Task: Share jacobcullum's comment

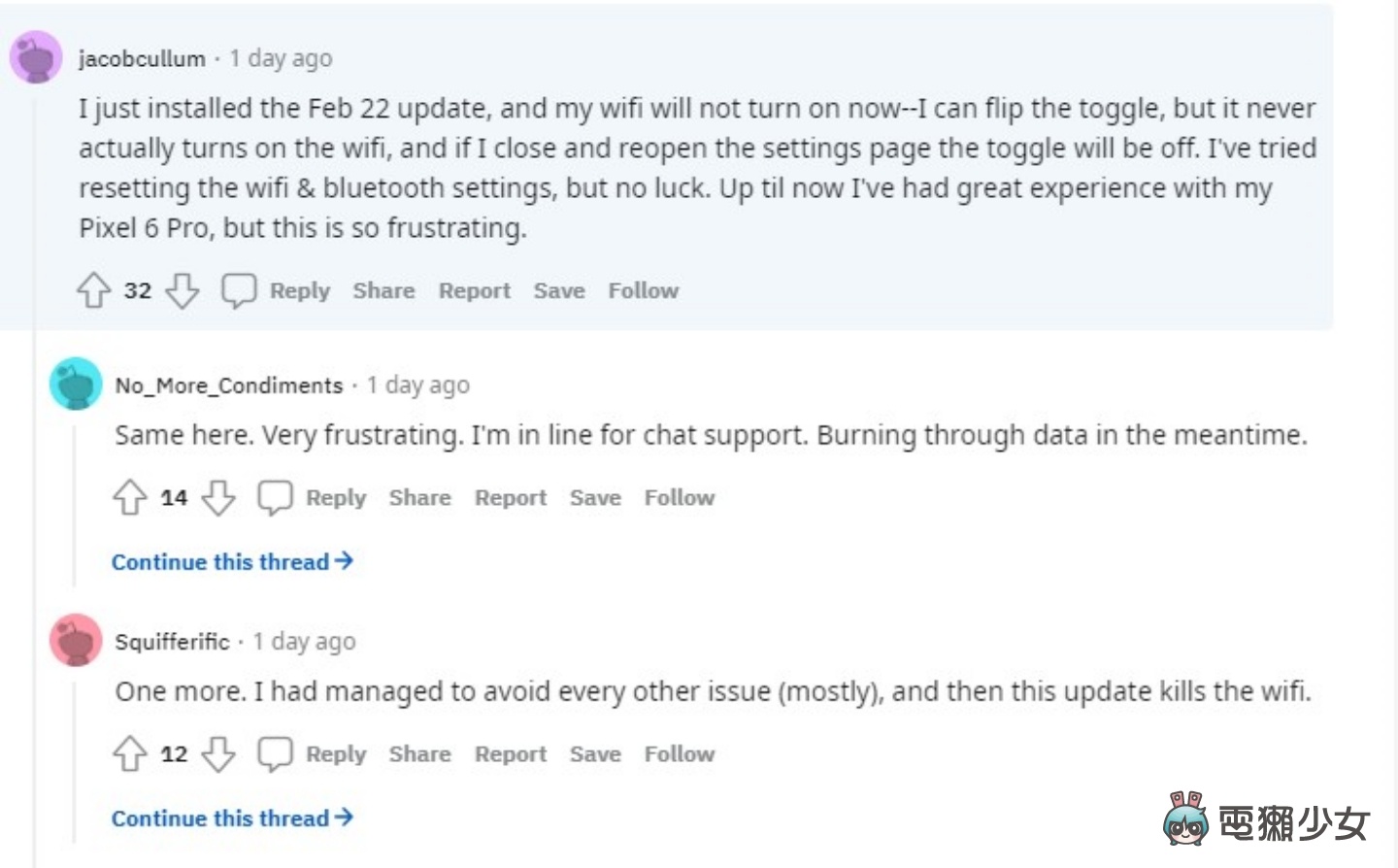Action: click(383, 289)
